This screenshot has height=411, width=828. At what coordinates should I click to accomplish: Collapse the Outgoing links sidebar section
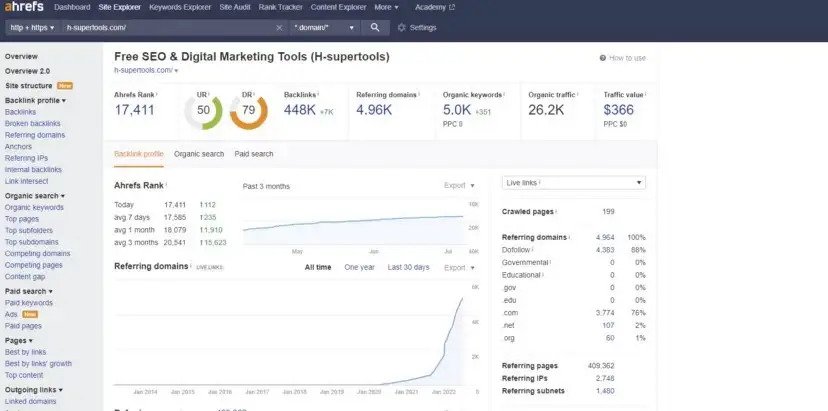[x=34, y=390]
